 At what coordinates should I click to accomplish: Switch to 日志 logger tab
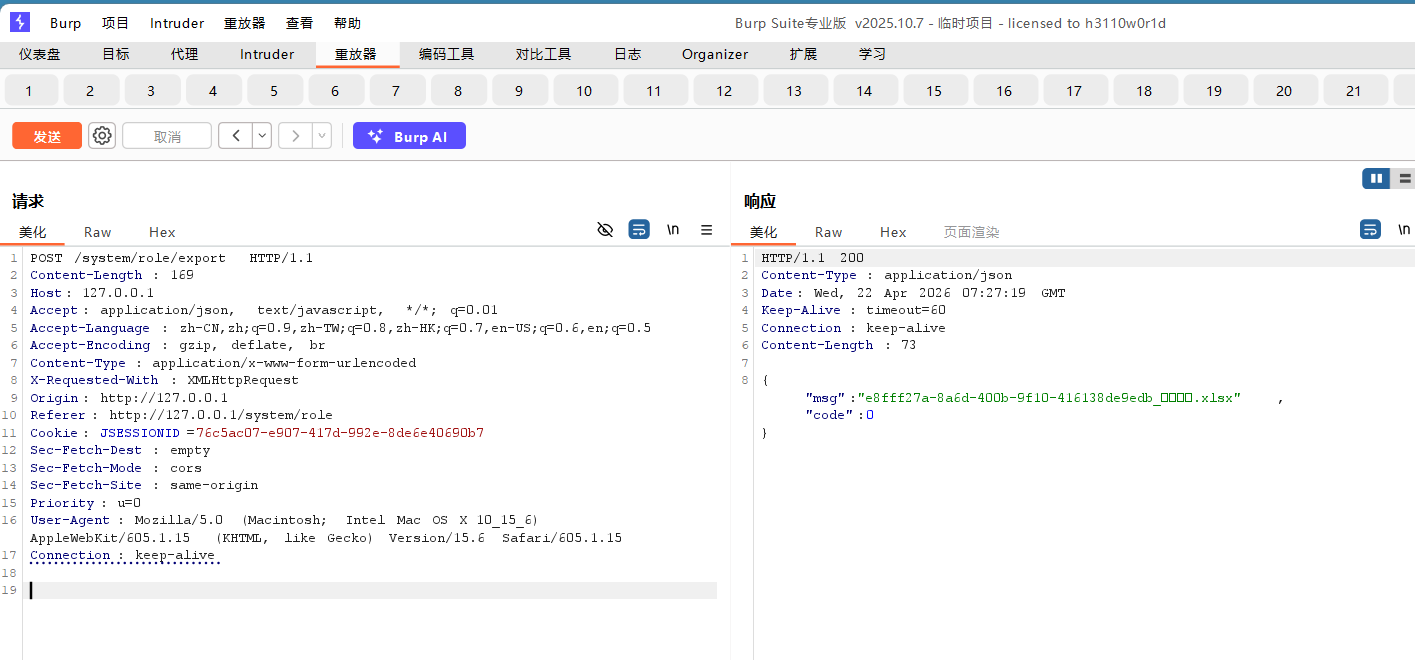tap(627, 55)
